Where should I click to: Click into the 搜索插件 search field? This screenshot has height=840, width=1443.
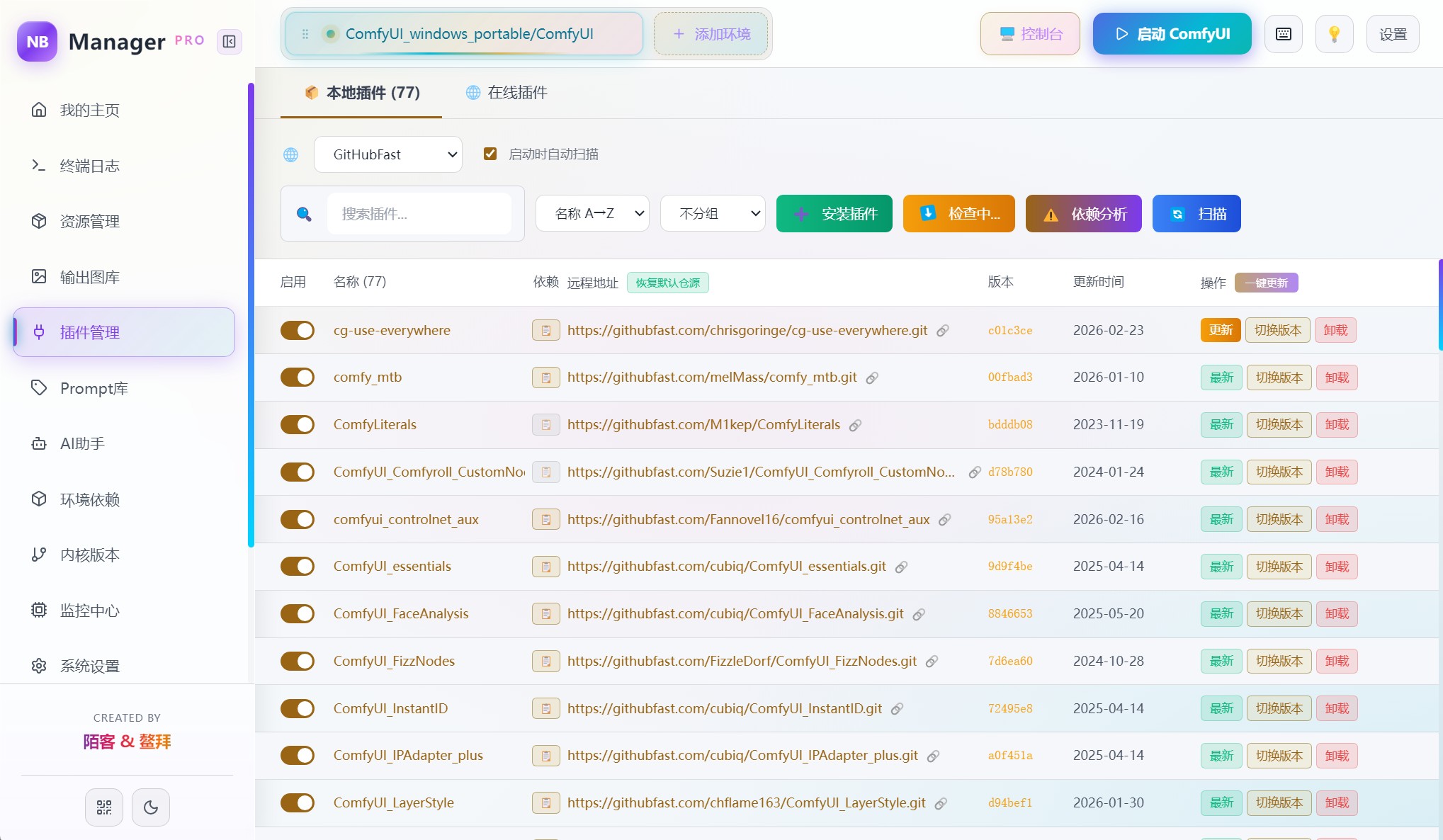click(419, 214)
